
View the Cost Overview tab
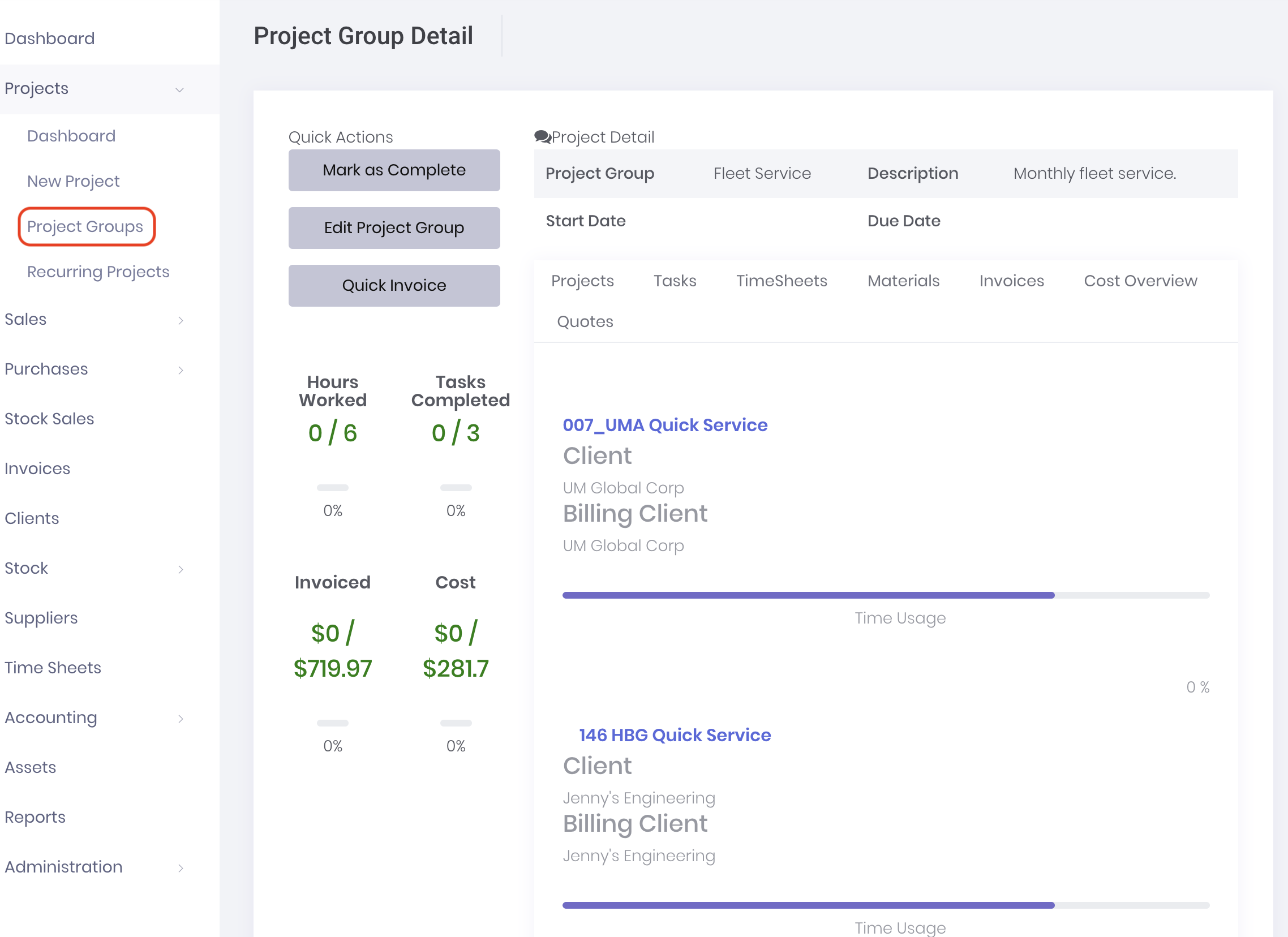click(1140, 281)
